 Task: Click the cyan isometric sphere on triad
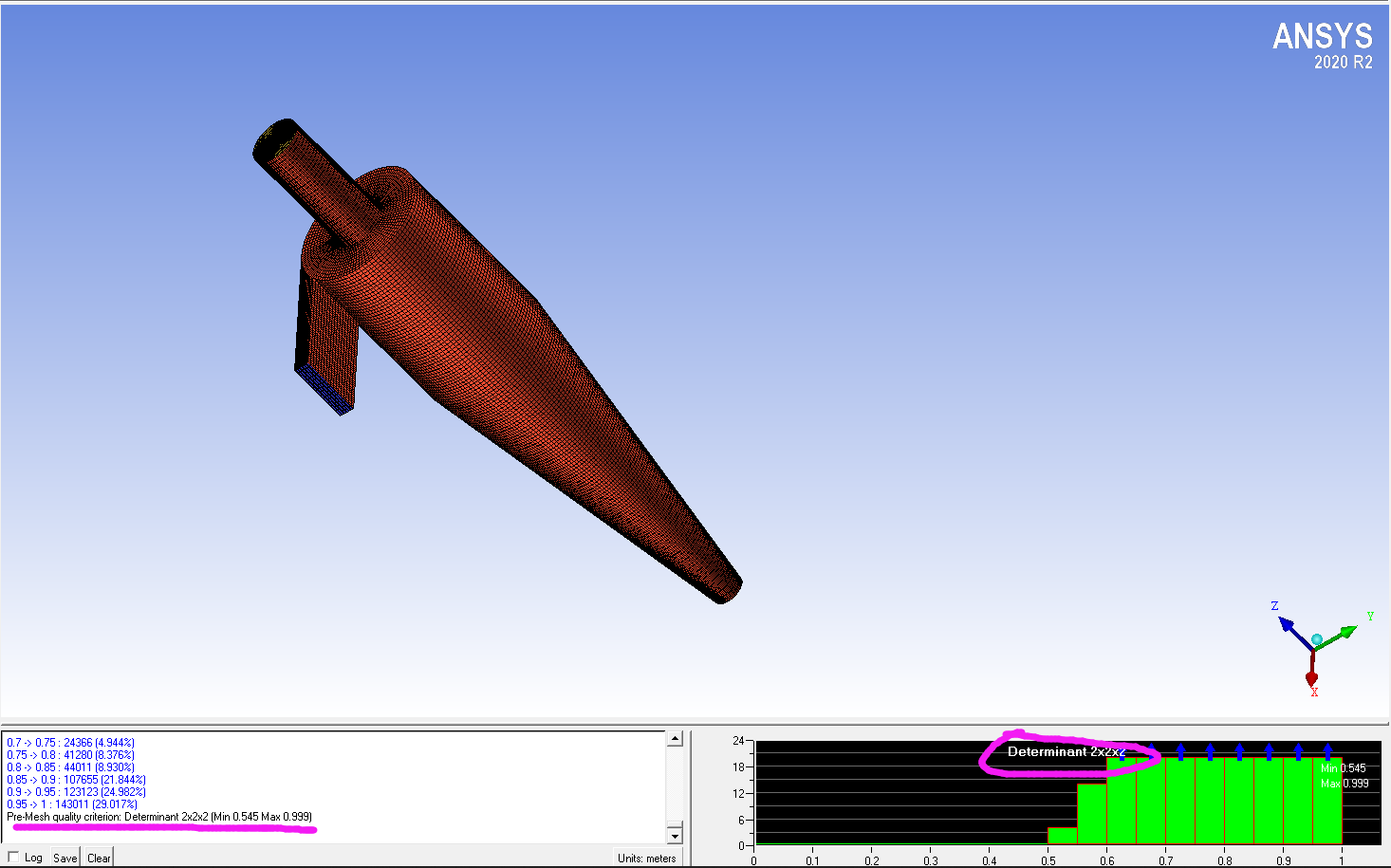click(1316, 639)
